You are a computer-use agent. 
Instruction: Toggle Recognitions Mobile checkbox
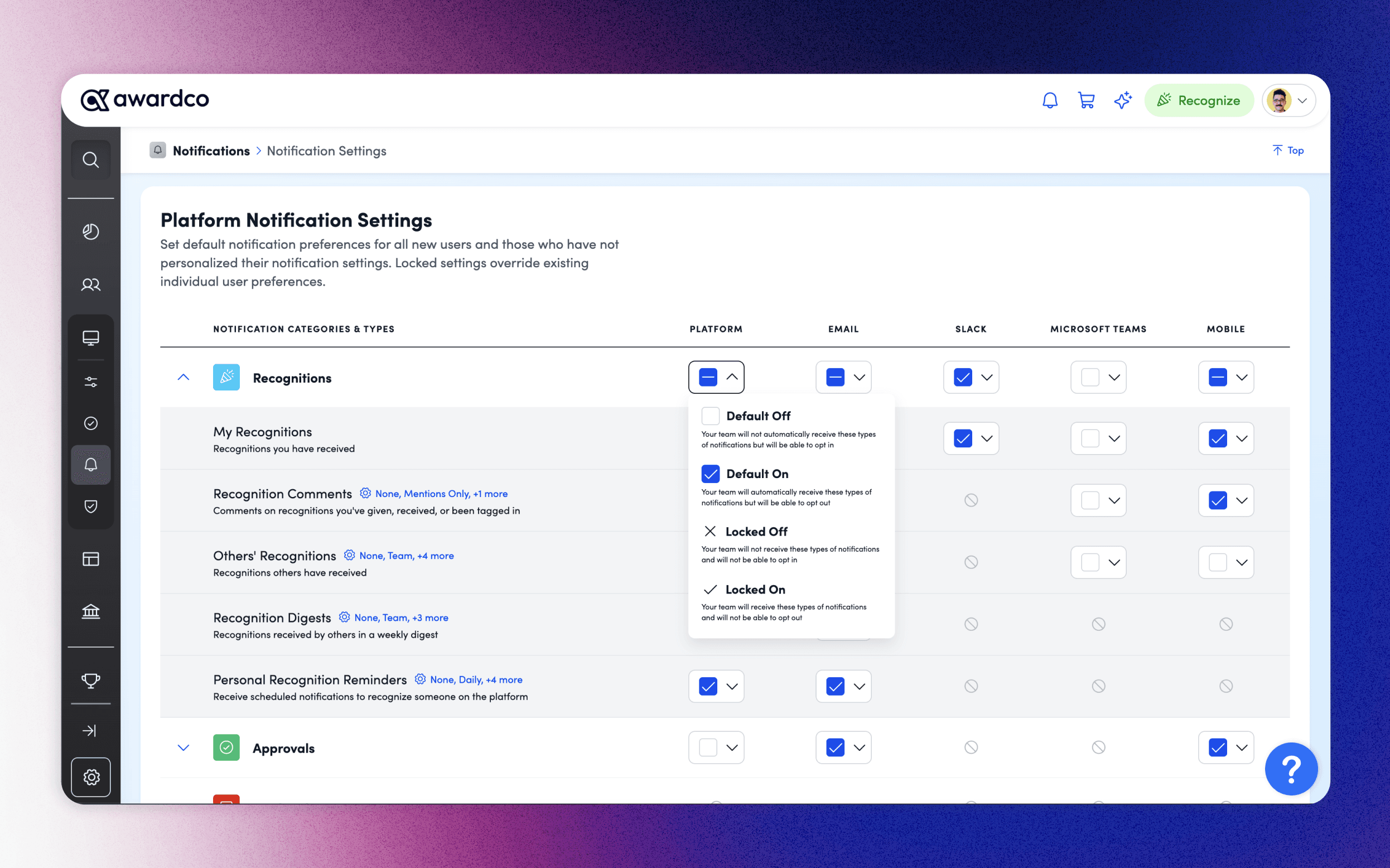1217,377
